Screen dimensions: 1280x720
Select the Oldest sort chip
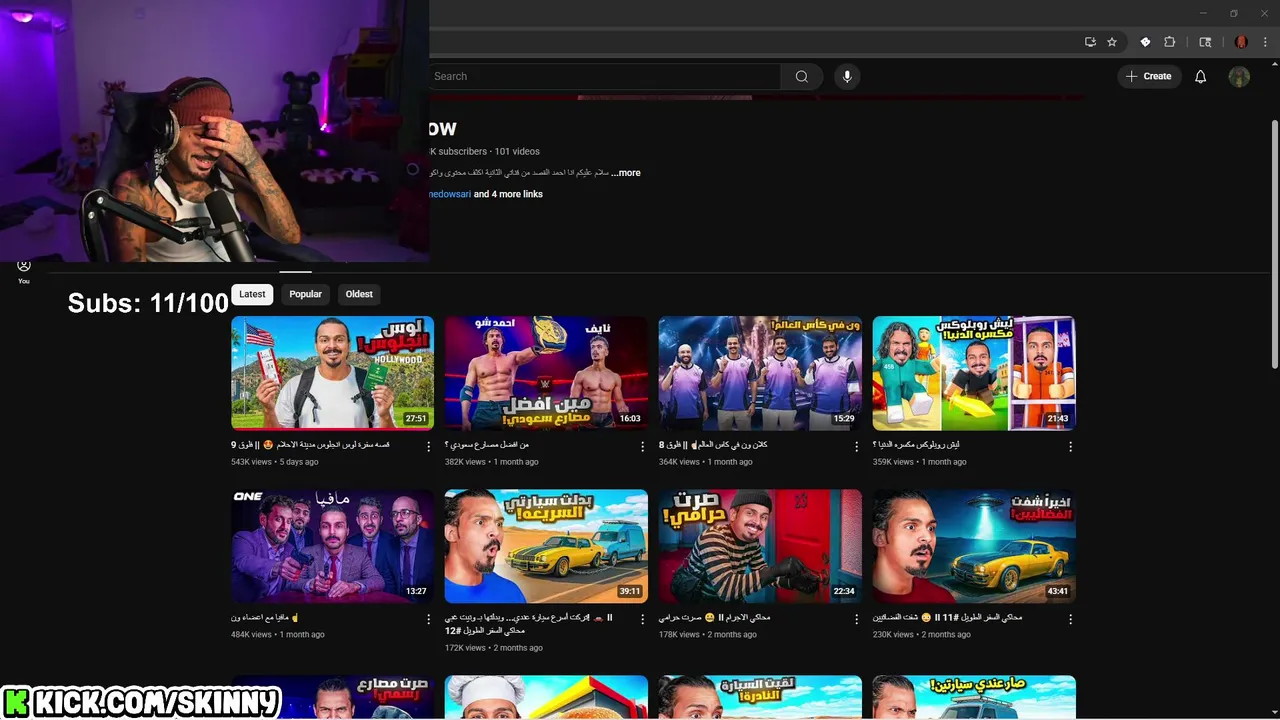[x=359, y=294]
